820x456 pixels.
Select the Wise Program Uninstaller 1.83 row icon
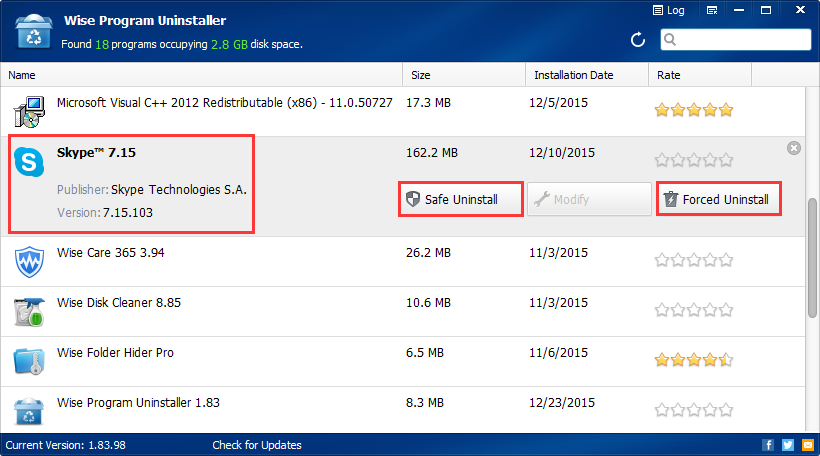click(29, 412)
